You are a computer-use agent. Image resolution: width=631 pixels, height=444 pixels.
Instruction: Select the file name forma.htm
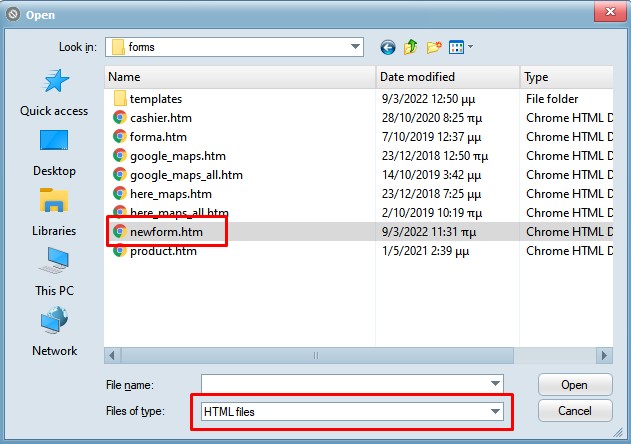(158, 137)
